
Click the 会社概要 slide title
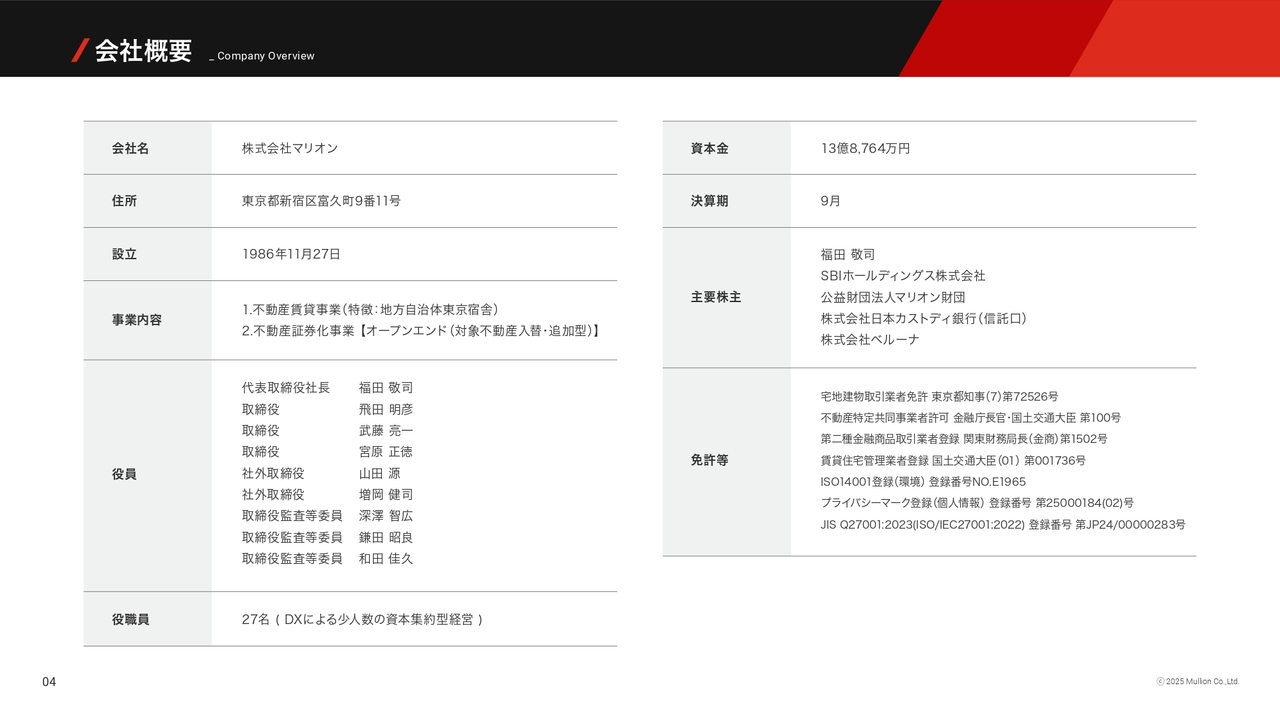click(x=143, y=51)
